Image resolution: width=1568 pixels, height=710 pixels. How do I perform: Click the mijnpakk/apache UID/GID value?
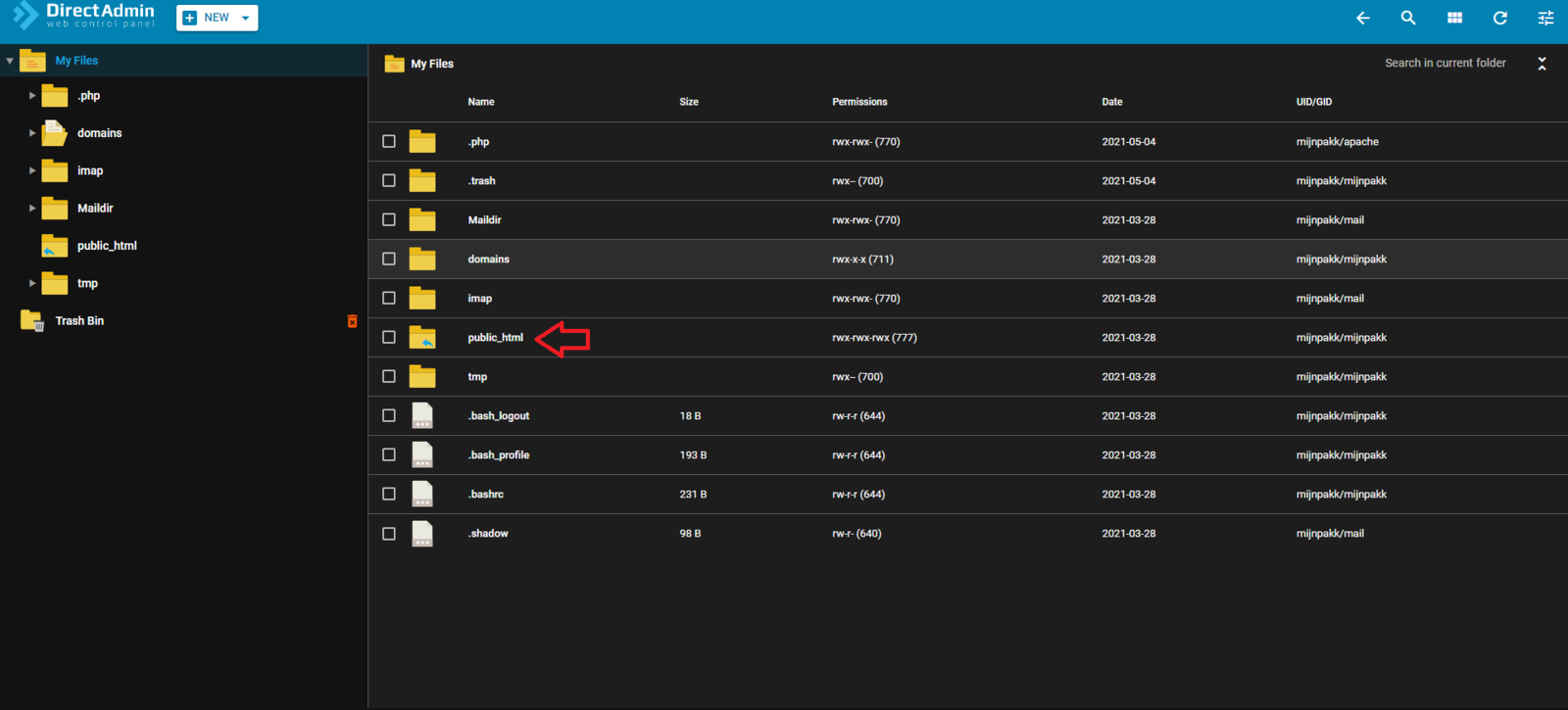1337,142
